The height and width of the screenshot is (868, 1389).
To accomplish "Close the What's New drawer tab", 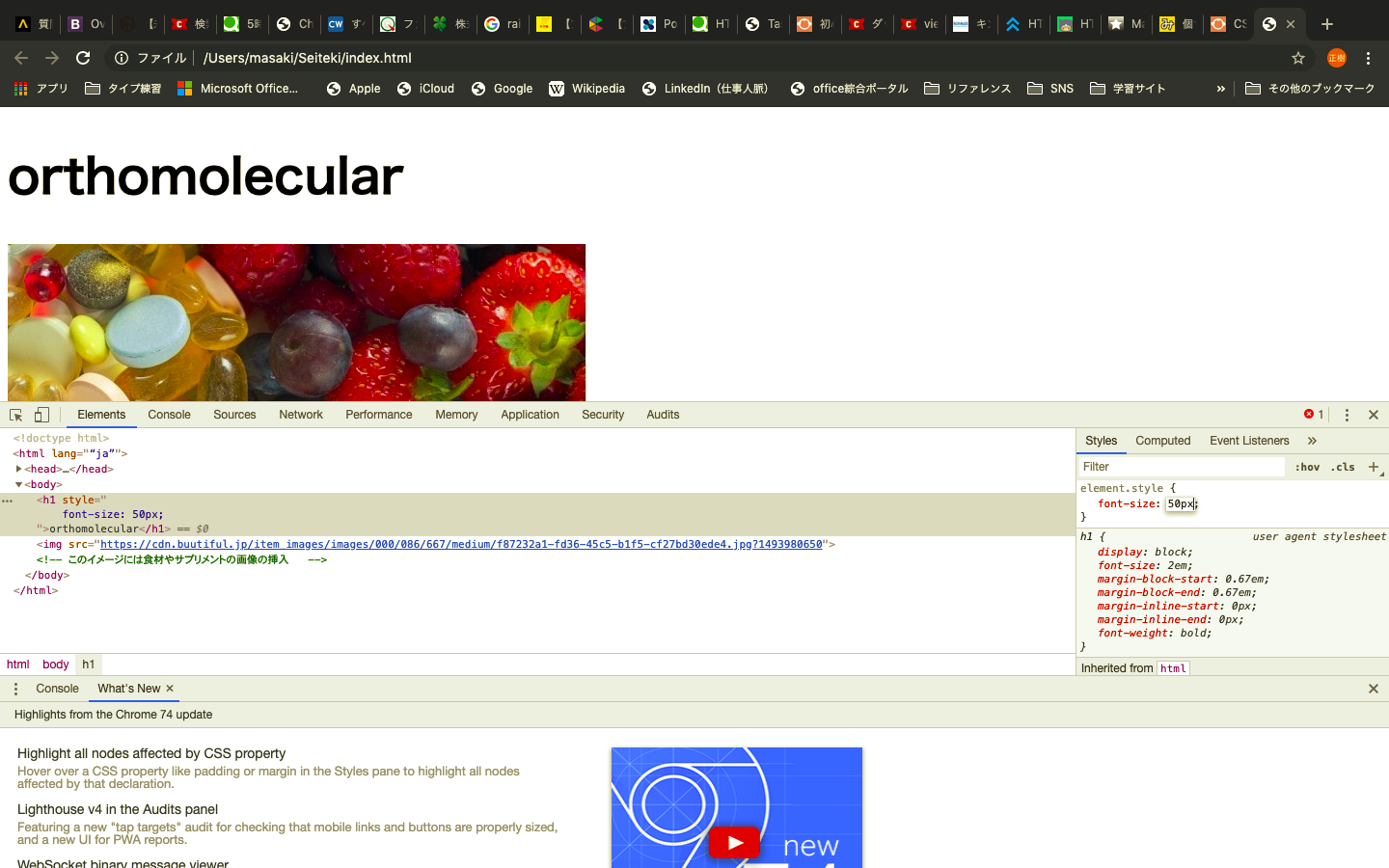I will (x=170, y=689).
